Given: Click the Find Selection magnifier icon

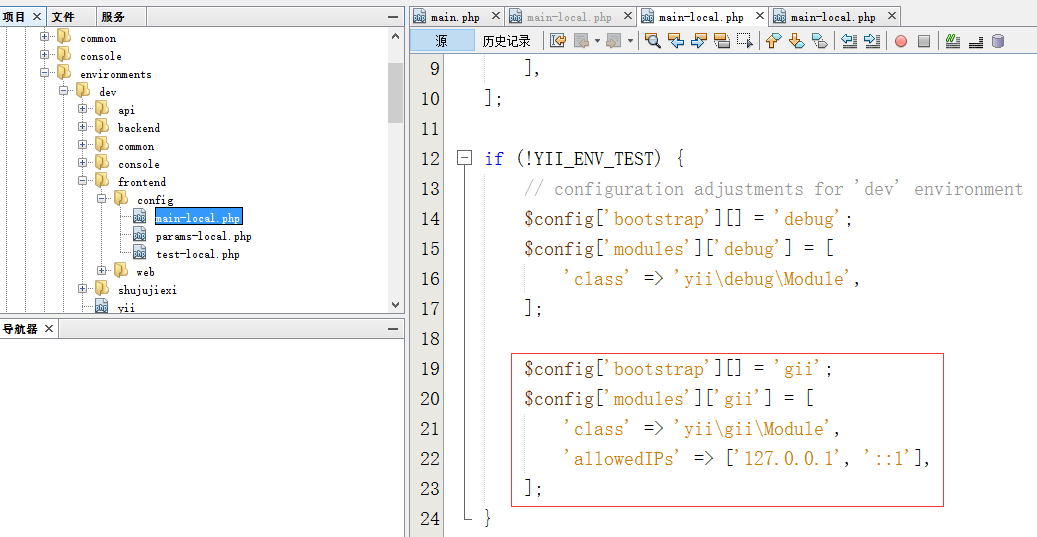Looking at the screenshot, I should pos(653,41).
